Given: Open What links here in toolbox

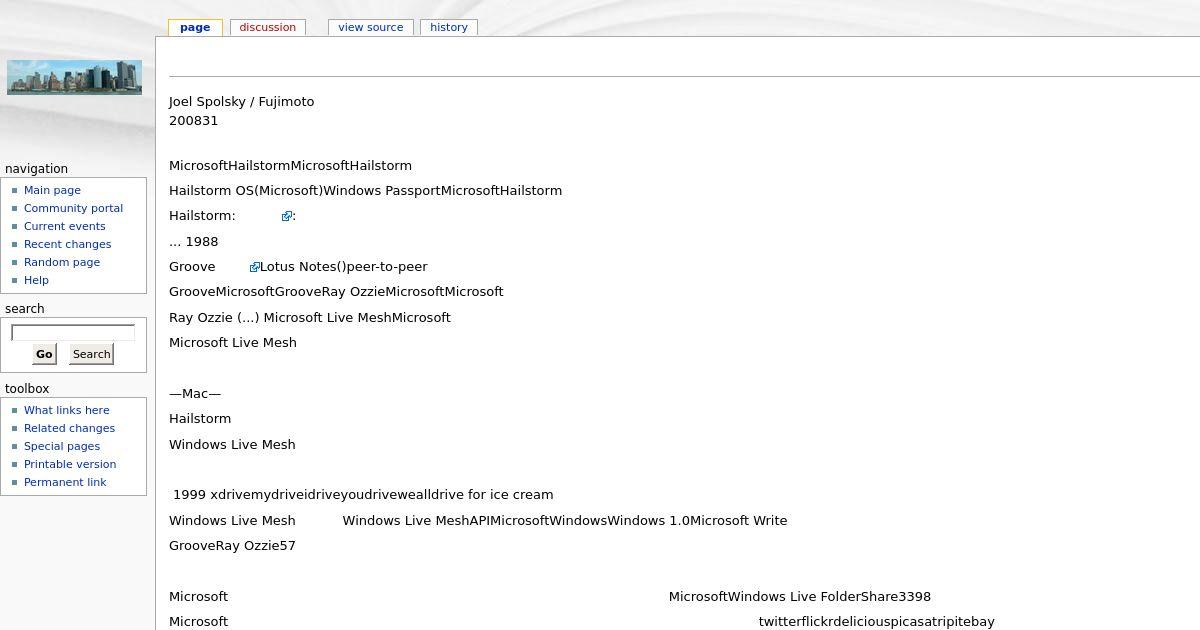Looking at the screenshot, I should click(67, 410).
